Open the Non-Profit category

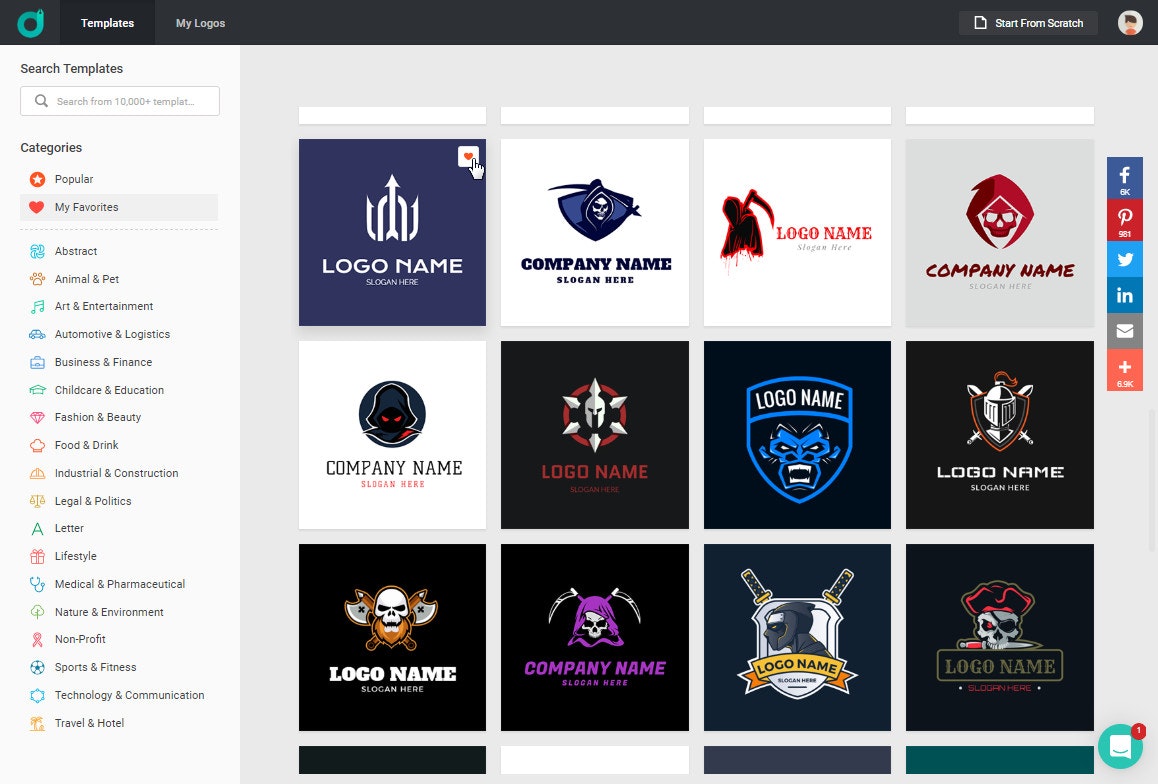(x=119, y=640)
